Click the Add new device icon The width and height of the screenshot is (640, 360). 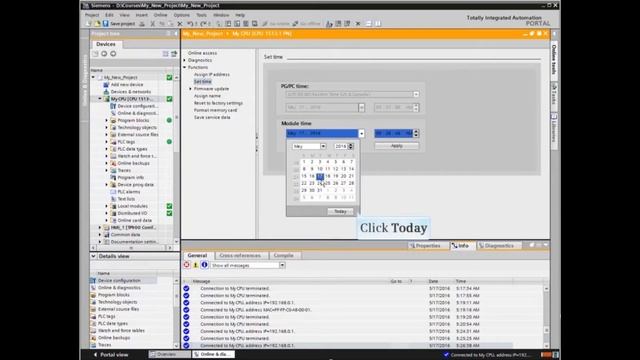click(106, 84)
